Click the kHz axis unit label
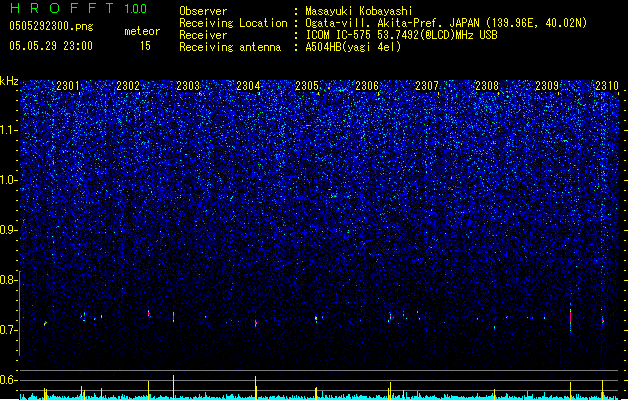 [x=9, y=81]
